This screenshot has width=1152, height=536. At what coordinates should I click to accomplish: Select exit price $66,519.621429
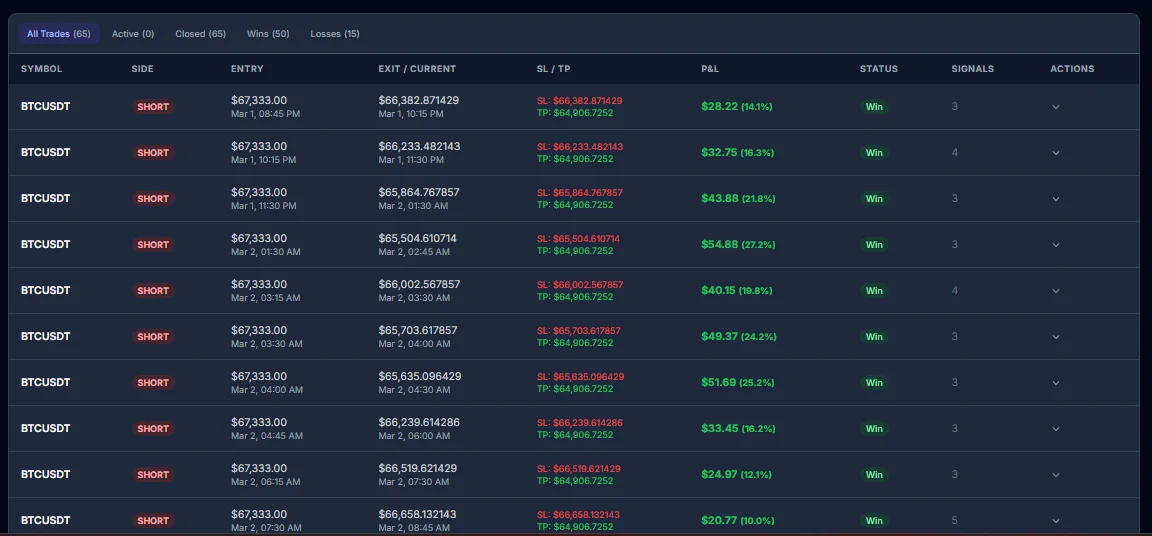click(x=418, y=468)
